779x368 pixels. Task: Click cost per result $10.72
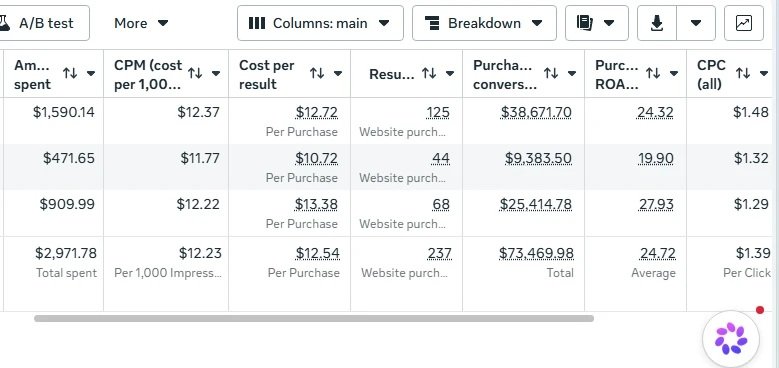click(x=316, y=158)
